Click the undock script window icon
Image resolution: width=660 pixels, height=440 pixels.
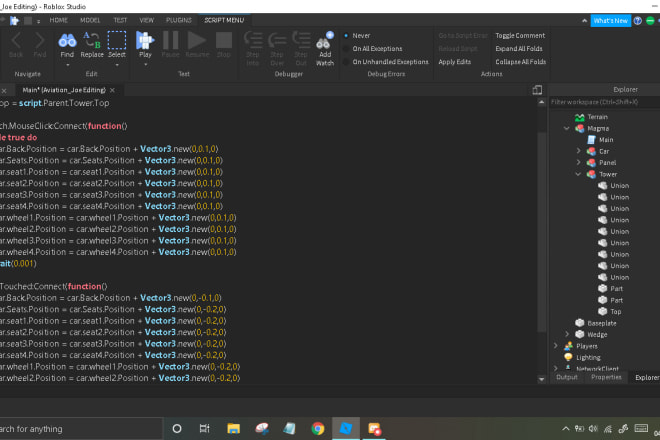pos(537,90)
